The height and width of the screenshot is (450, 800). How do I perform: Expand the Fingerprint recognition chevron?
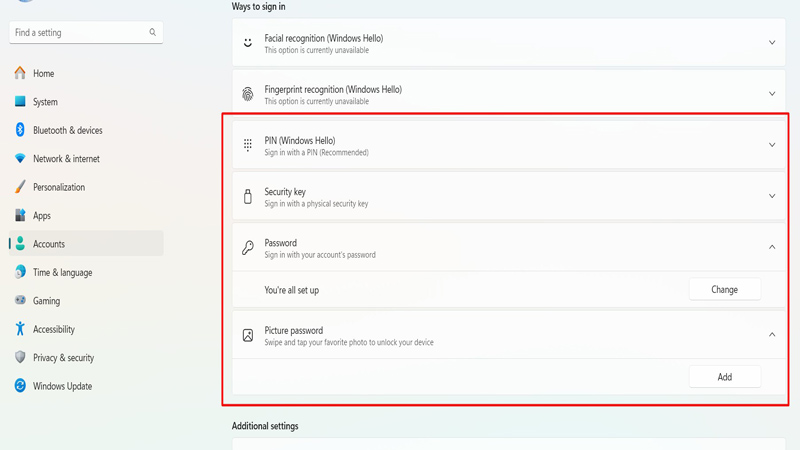(x=772, y=94)
